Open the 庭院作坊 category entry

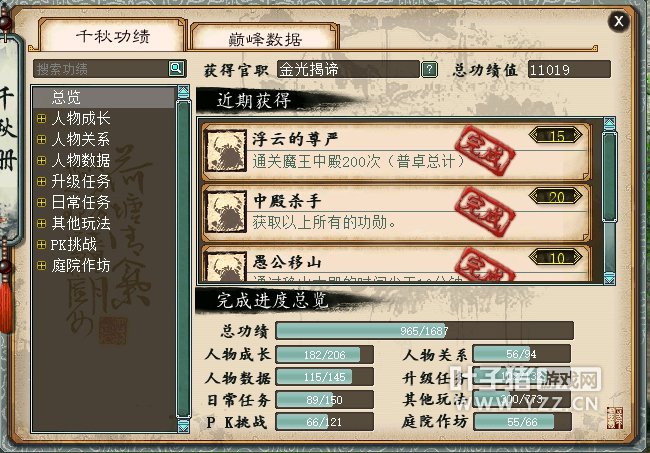(80, 266)
